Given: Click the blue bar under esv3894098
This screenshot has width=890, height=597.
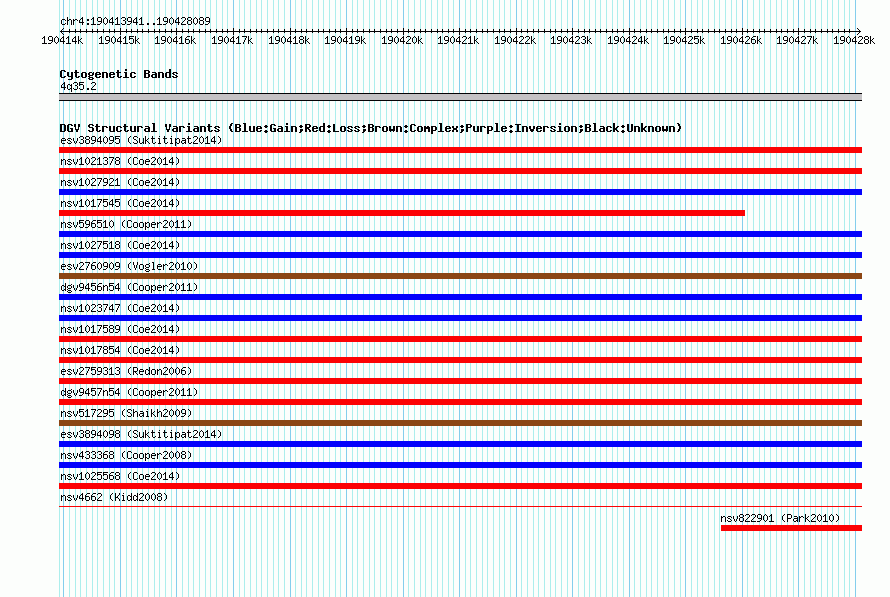Looking at the screenshot, I should [460, 444].
